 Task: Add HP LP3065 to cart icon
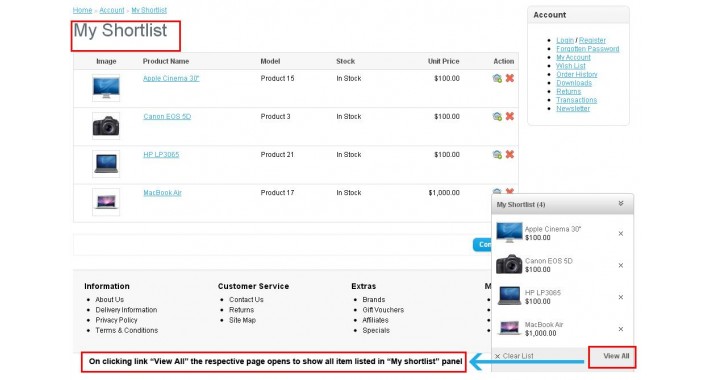point(497,154)
